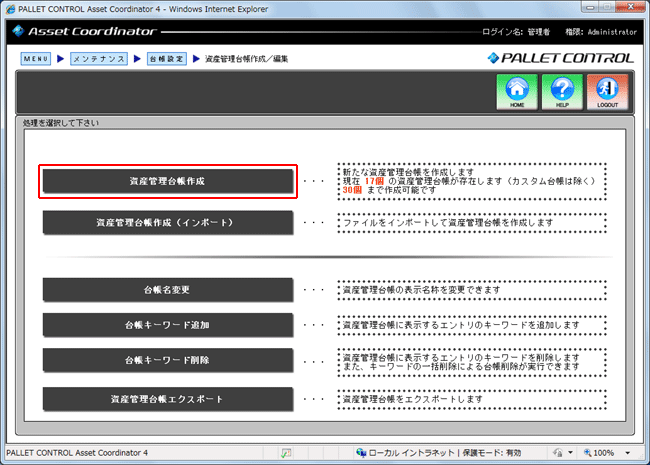
Task: Click the 台帳名変更 button
Action: pos(168,290)
